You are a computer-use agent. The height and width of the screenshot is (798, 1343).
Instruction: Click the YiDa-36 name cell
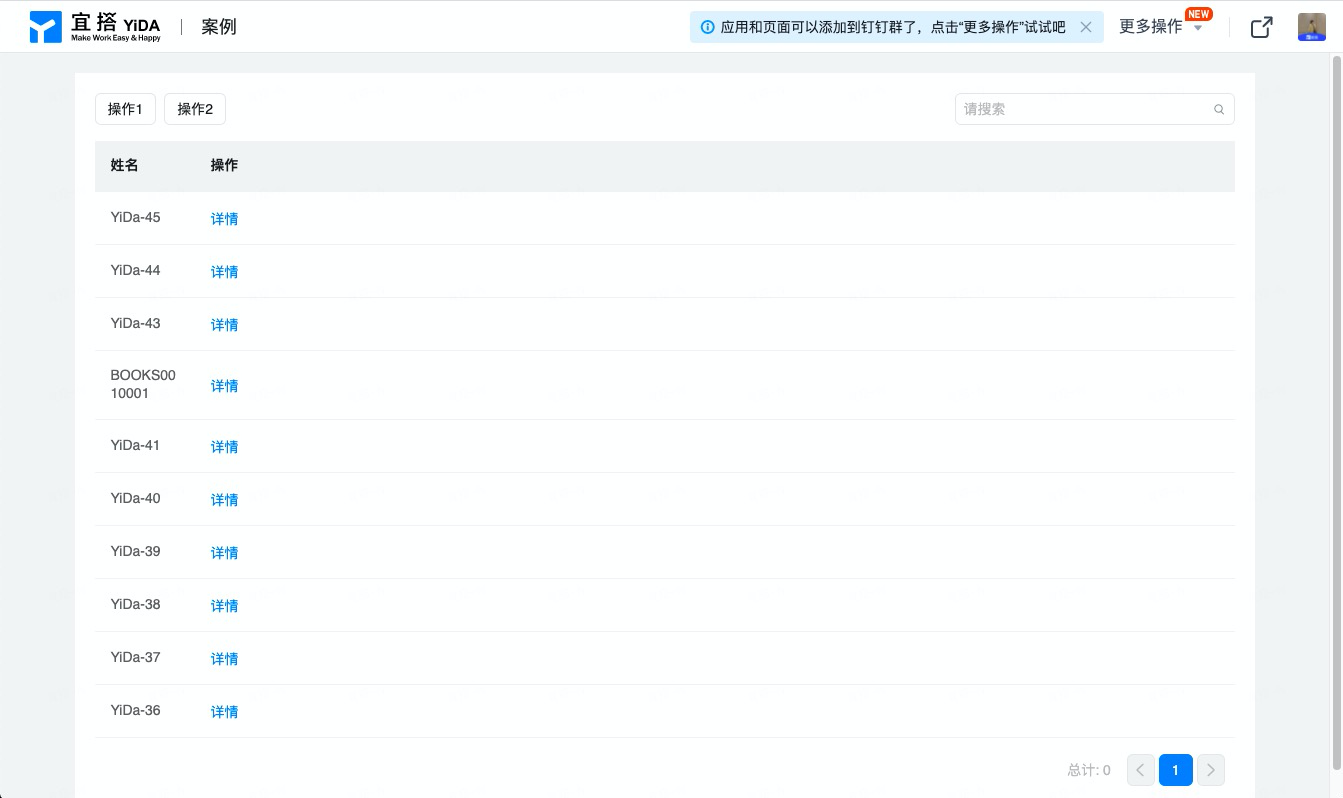[x=135, y=710]
